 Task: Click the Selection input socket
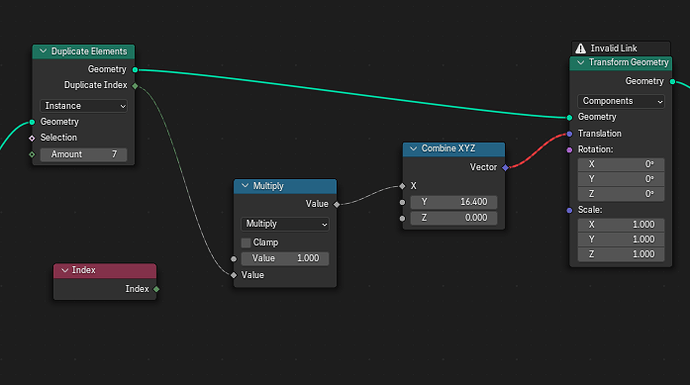coord(32,138)
